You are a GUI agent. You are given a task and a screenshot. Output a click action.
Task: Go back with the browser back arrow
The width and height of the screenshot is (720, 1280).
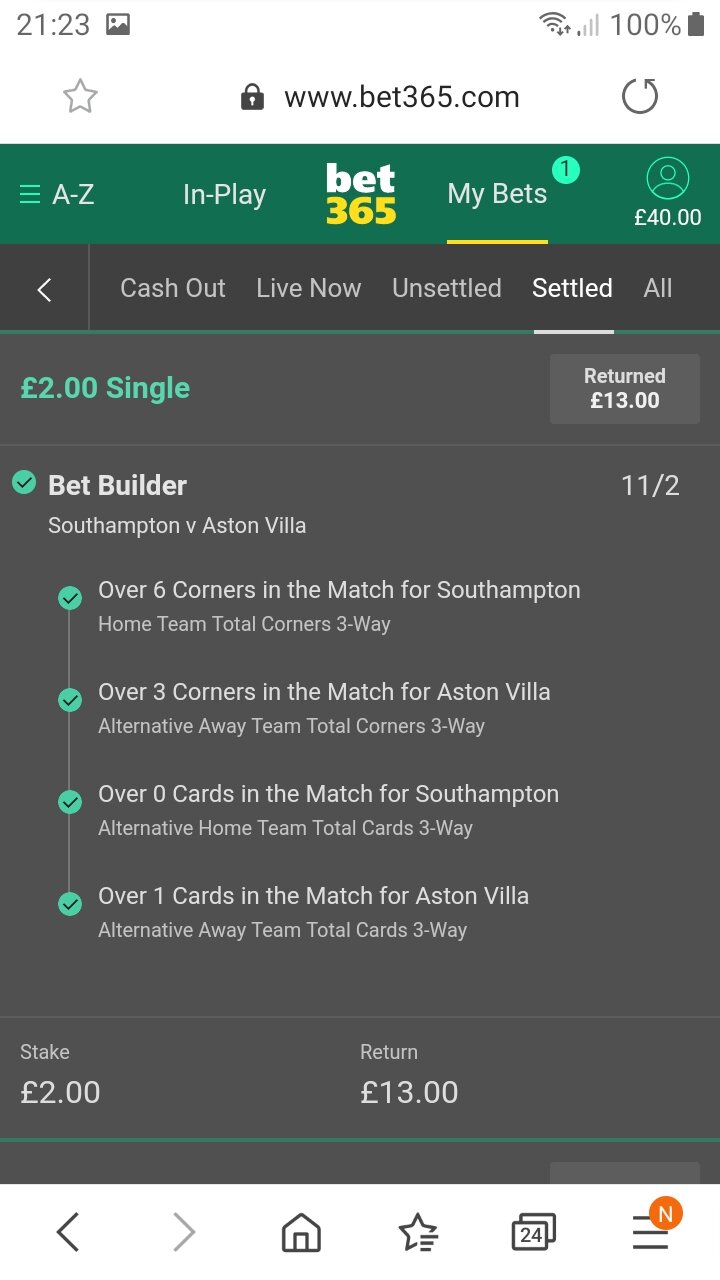pyautogui.click(x=67, y=1232)
